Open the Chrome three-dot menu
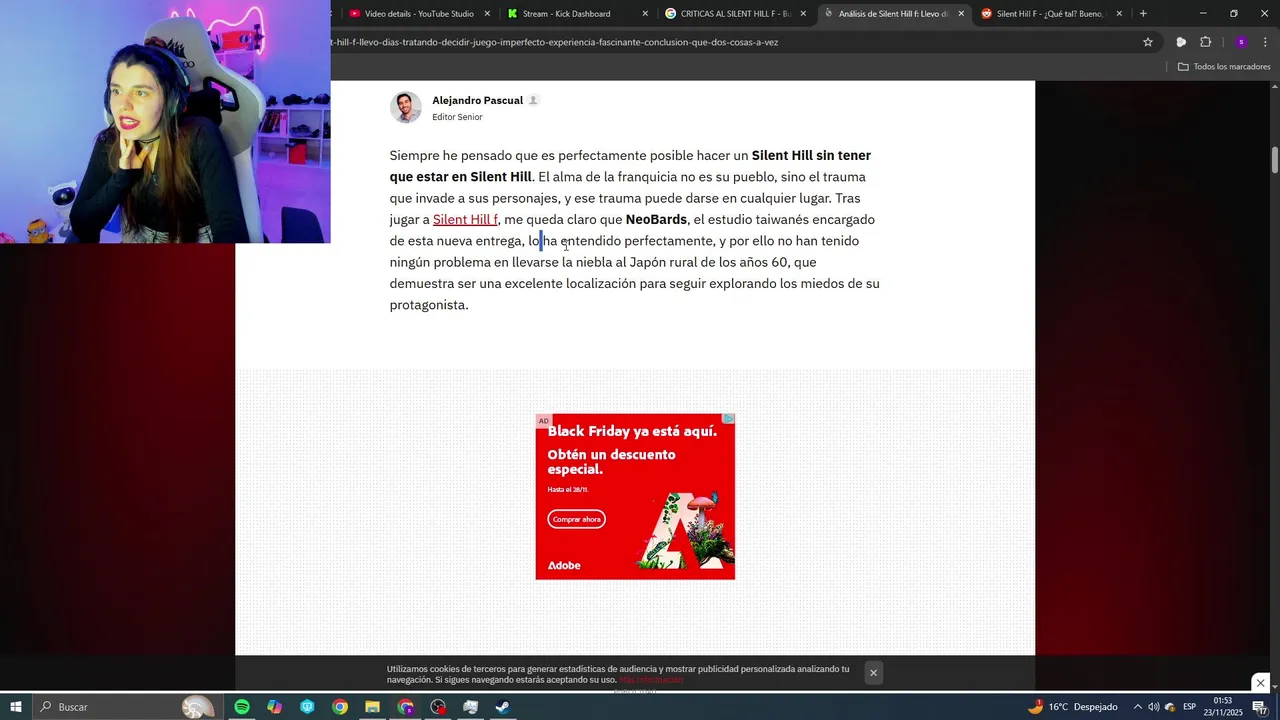Image resolution: width=1280 pixels, height=720 pixels. (1266, 42)
